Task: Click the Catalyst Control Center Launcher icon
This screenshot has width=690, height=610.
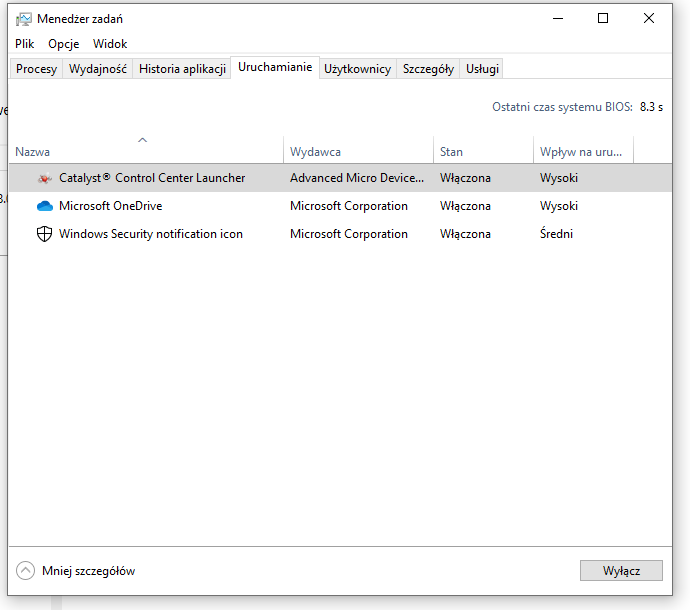Action: 44,178
